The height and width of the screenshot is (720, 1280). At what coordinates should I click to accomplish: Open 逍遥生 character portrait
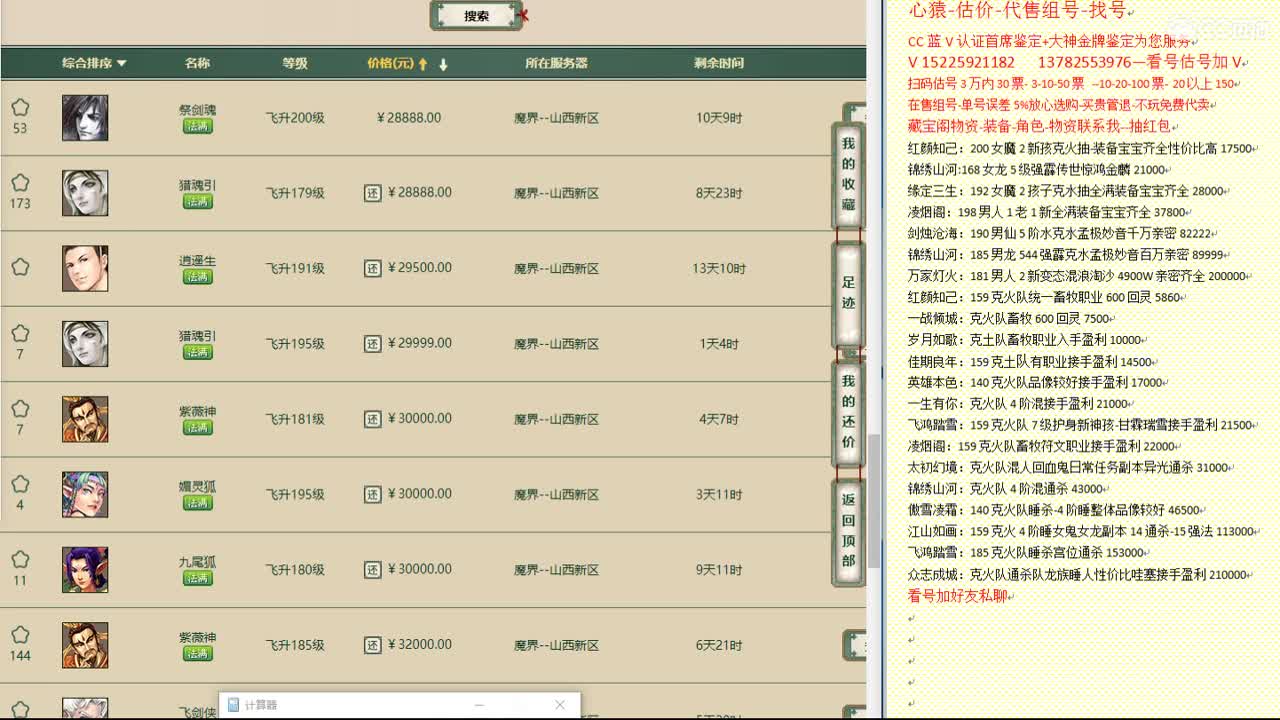coord(85,268)
